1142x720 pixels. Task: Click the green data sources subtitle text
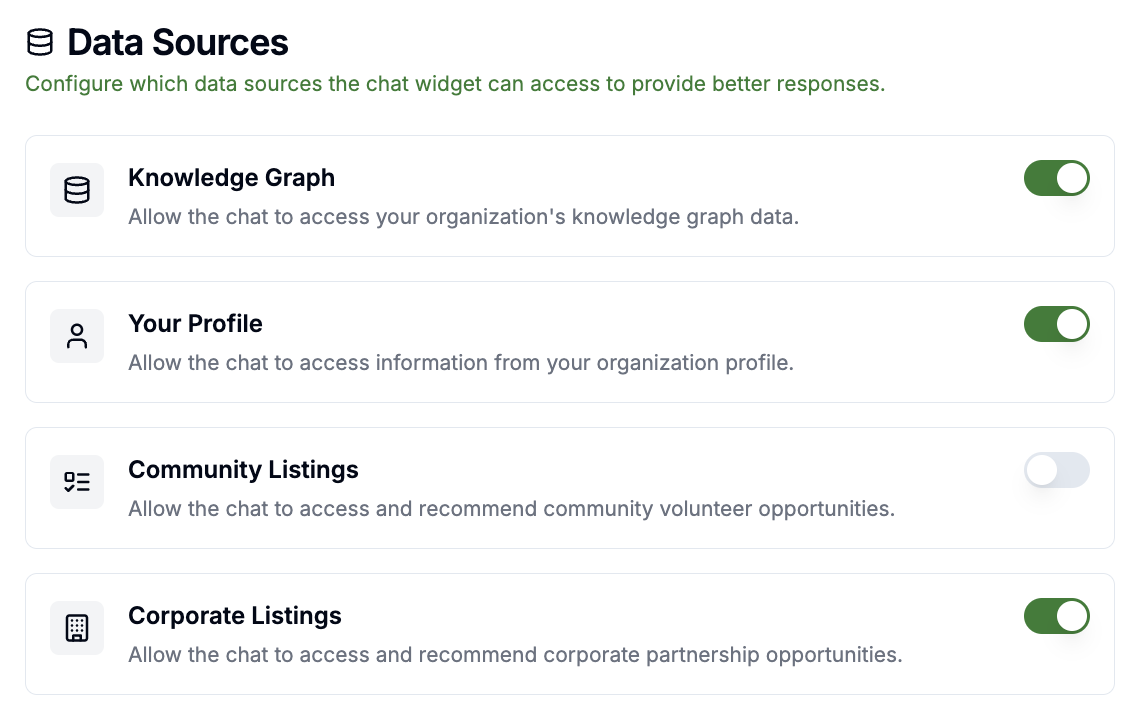click(x=455, y=84)
